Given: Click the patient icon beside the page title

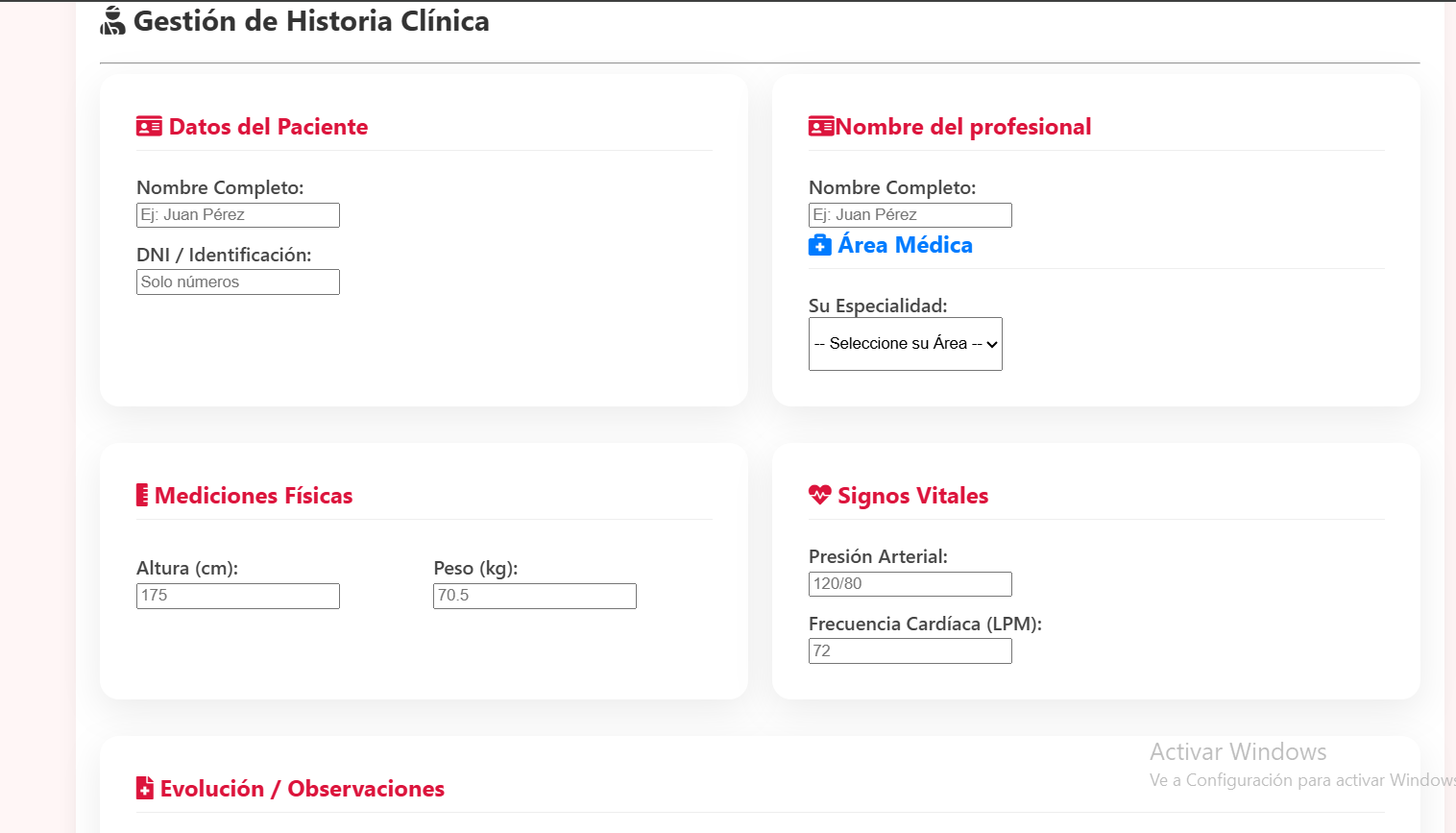Looking at the screenshot, I should pos(112,20).
